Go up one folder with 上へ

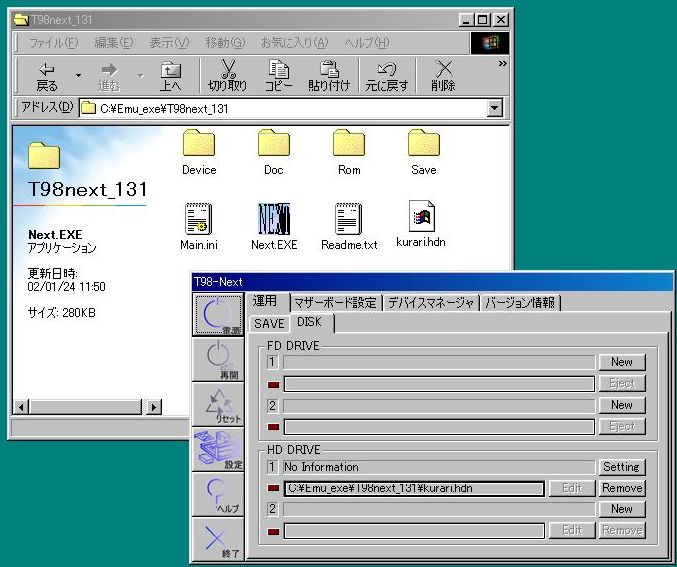pyautogui.click(x=171, y=76)
